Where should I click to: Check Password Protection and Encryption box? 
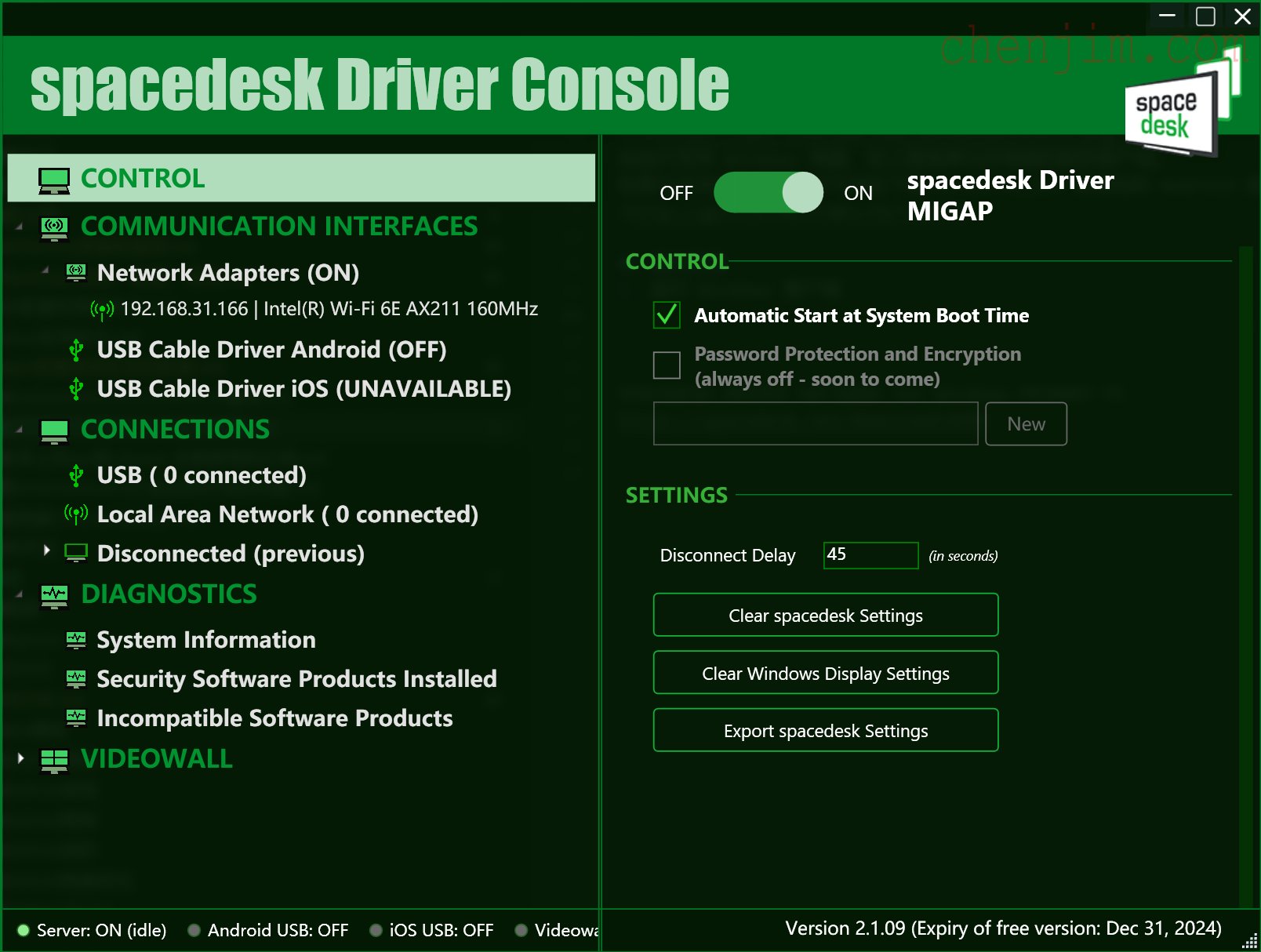(x=667, y=365)
